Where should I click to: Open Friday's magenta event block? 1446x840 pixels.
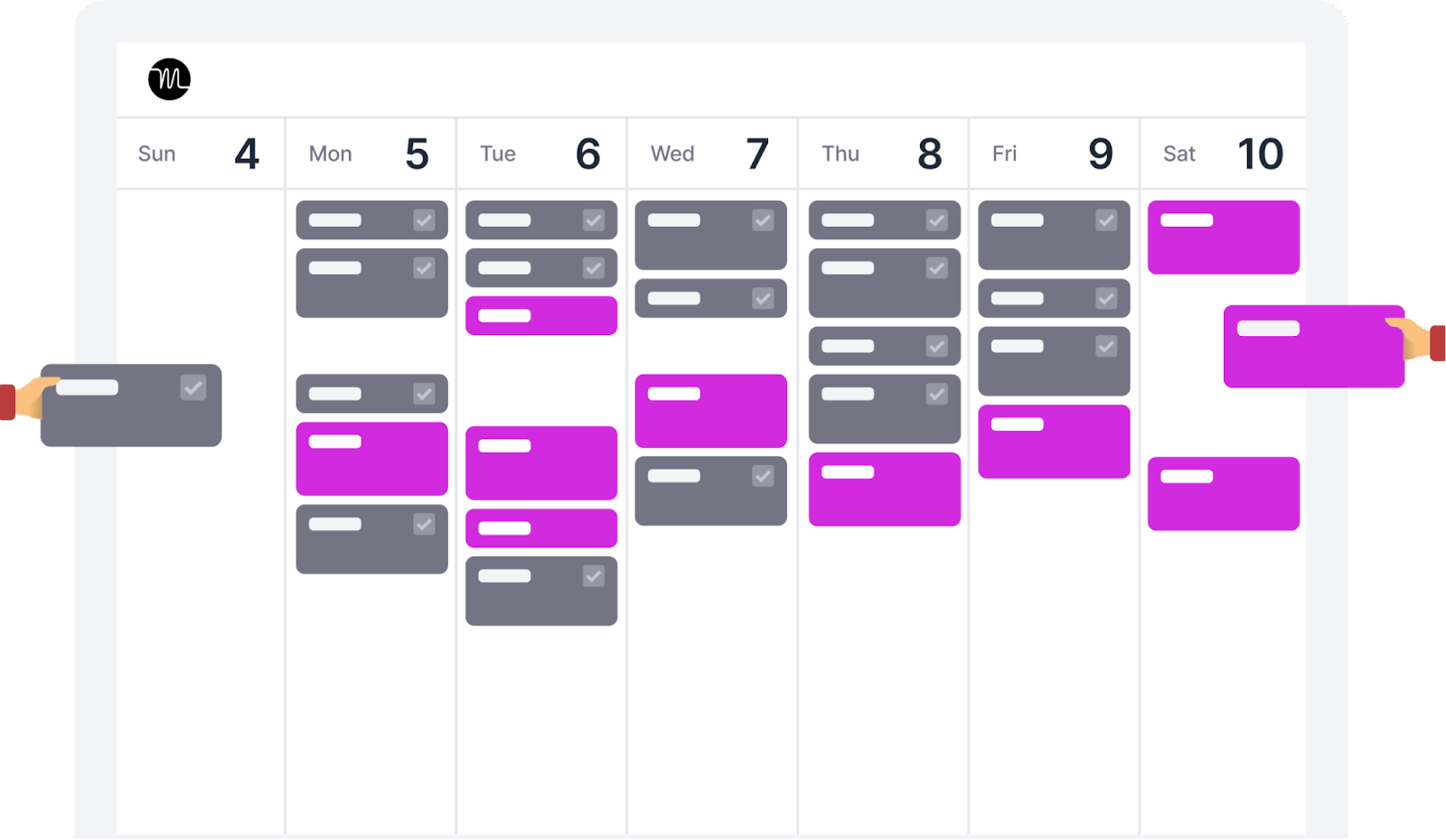(1054, 442)
